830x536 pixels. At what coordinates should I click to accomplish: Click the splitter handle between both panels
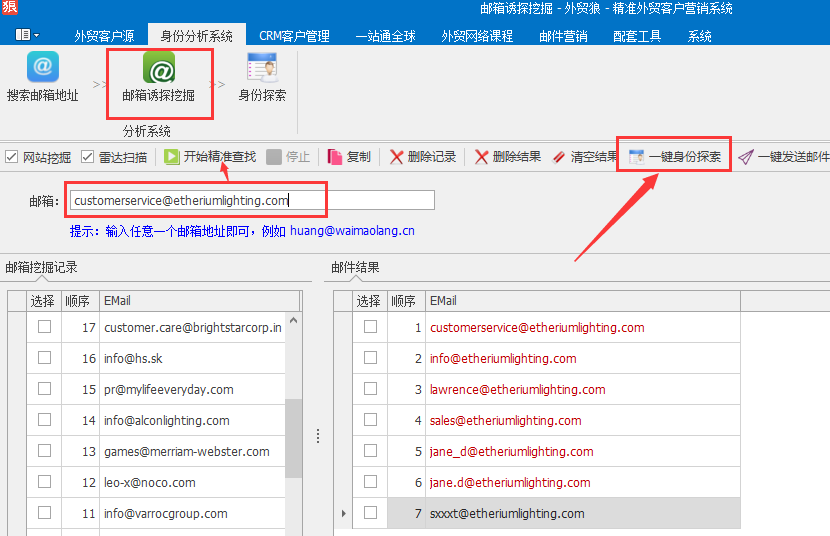click(318, 436)
